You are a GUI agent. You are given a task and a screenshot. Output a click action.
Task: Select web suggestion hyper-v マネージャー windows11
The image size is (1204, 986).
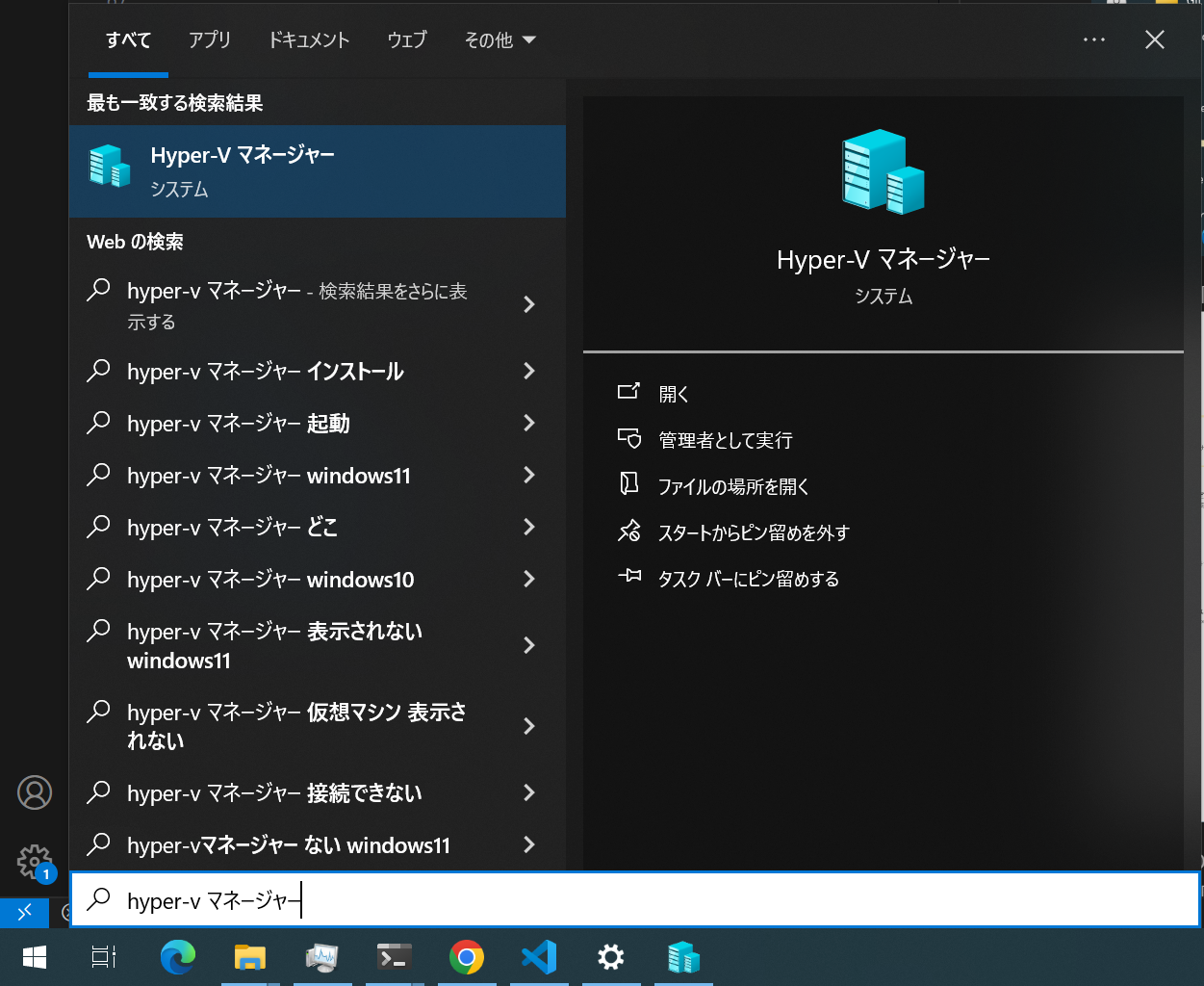(x=269, y=475)
